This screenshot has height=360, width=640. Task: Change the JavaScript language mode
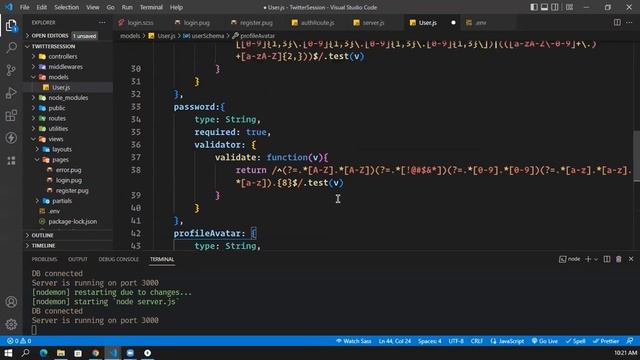(507, 341)
